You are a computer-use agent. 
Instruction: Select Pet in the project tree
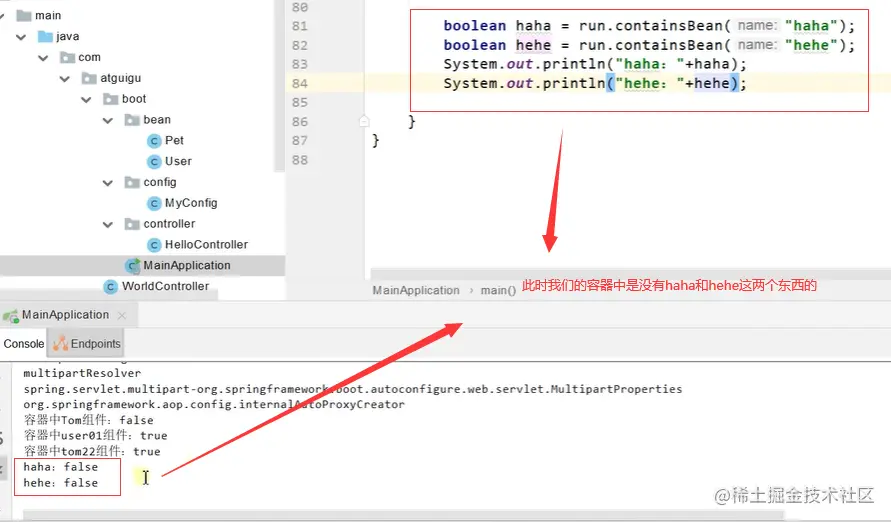(x=174, y=140)
